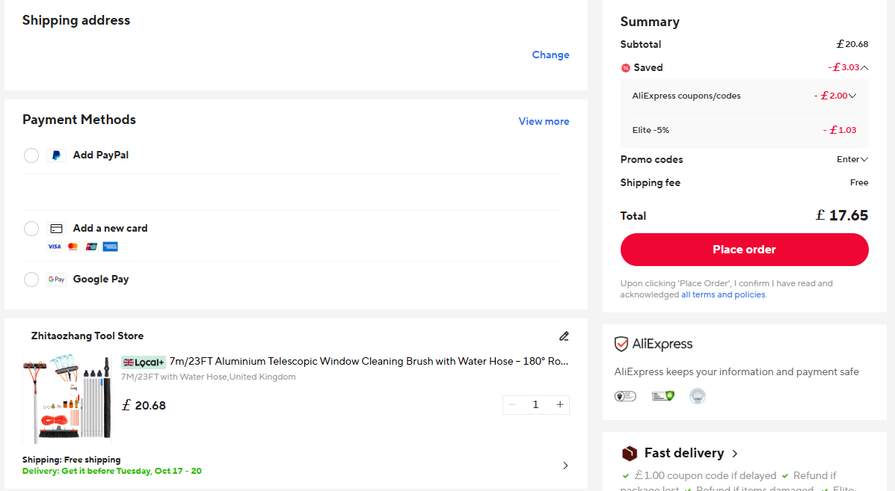Screen dimensions: 895x491
Task: Edit the Zhitaozhang Tool Store order with pencil icon
Action: (x=564, y=336)
